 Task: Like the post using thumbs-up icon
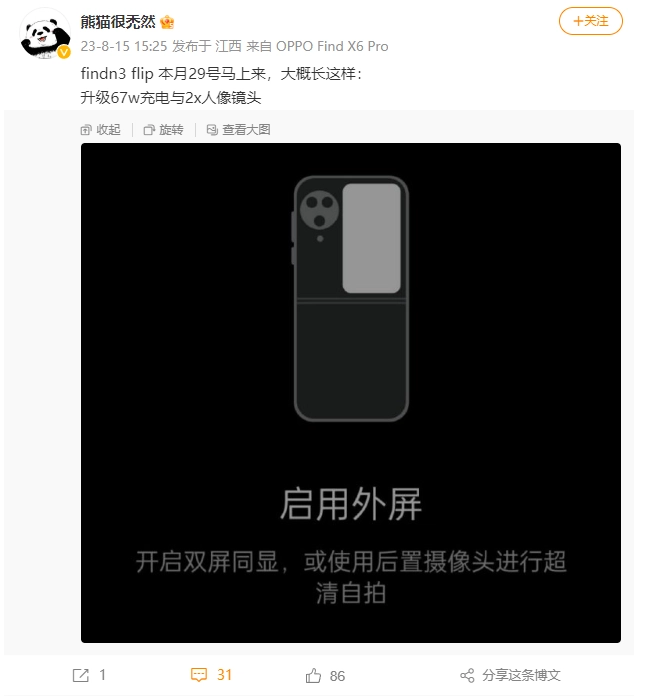[313, 676]
